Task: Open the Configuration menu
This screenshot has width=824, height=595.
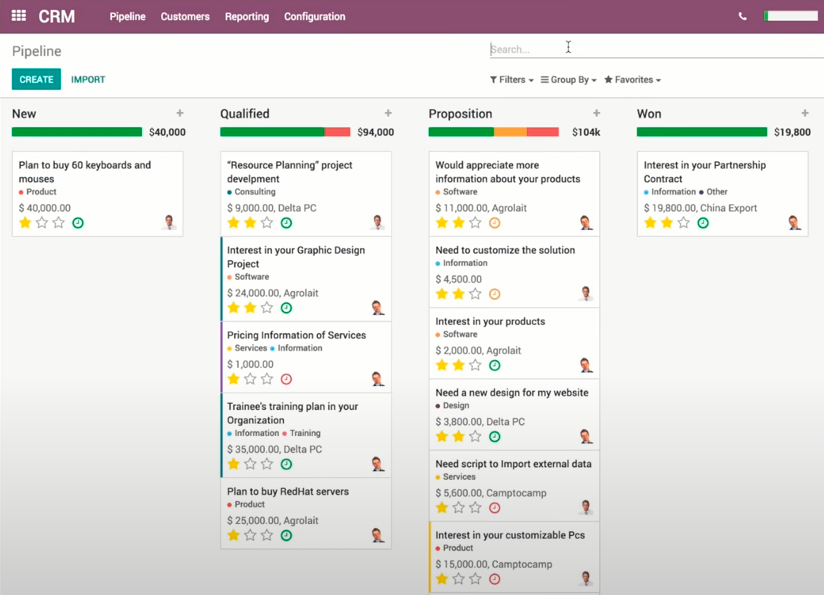Action: [314, 17]
